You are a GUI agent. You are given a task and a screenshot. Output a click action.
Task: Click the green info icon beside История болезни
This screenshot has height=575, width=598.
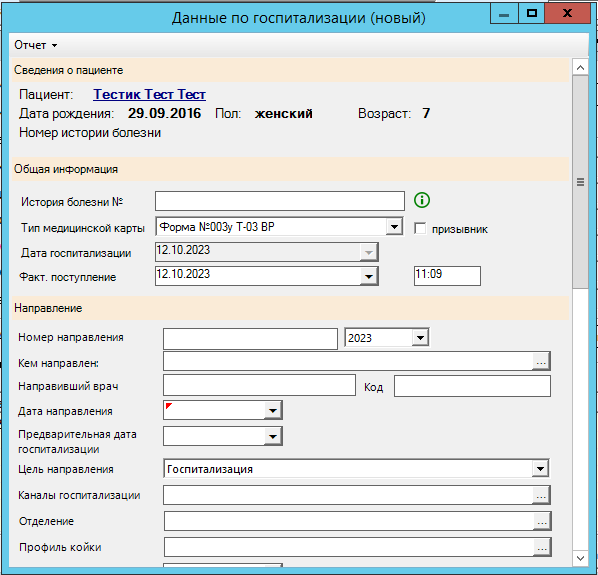tap(422, 200)
